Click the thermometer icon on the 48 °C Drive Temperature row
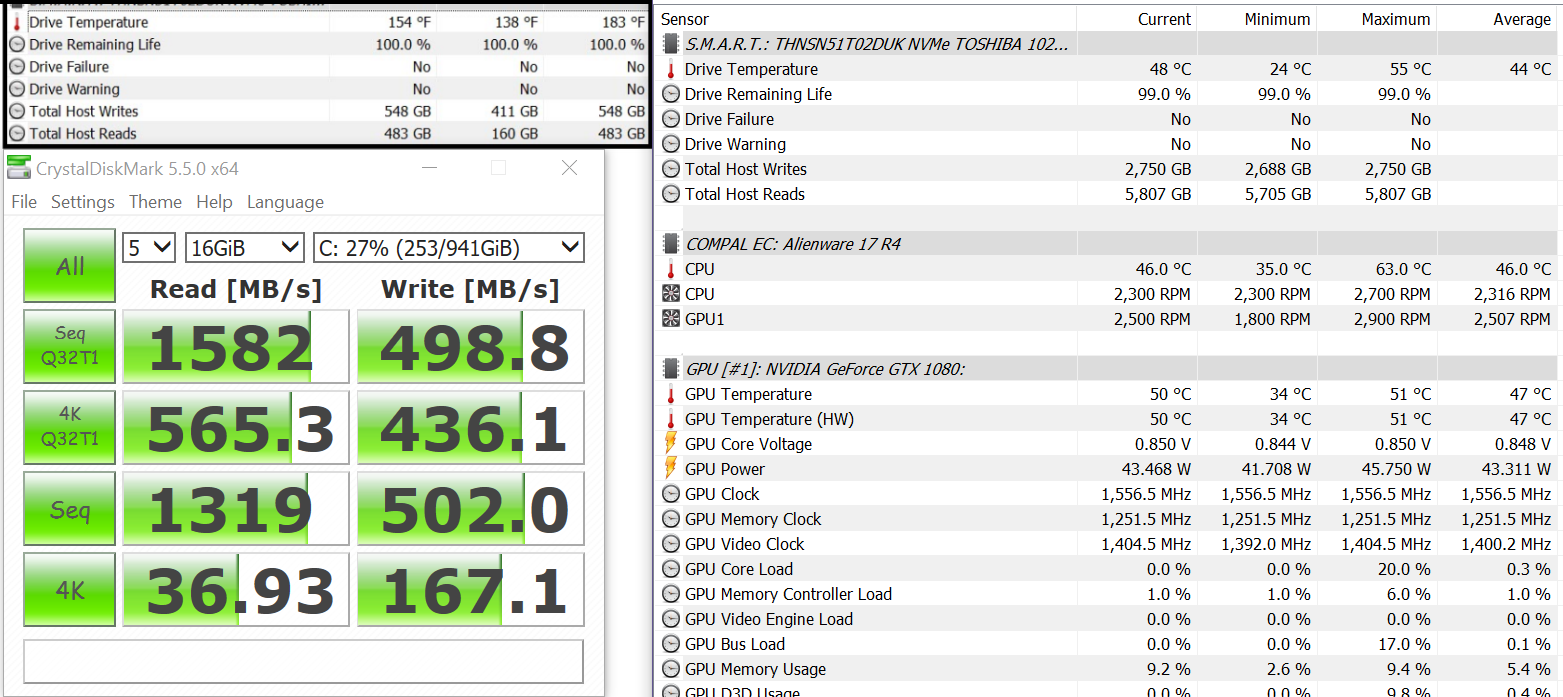 (x=671, y=69)
